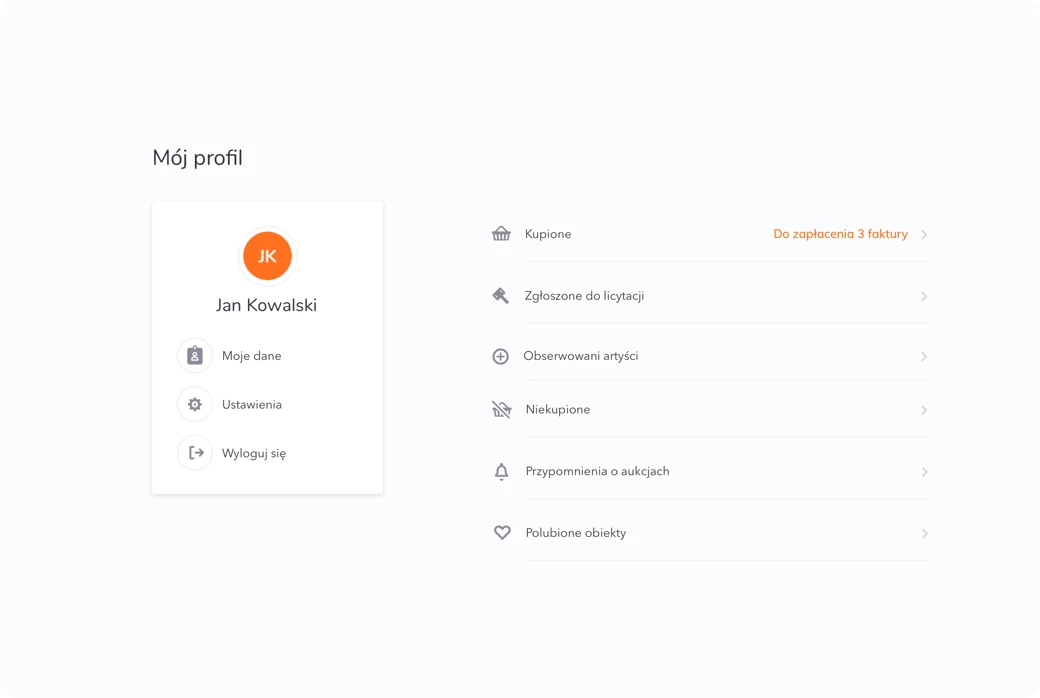Click the ID badge icon for Moje dane
1040x698 pixels.
[194, 356]
